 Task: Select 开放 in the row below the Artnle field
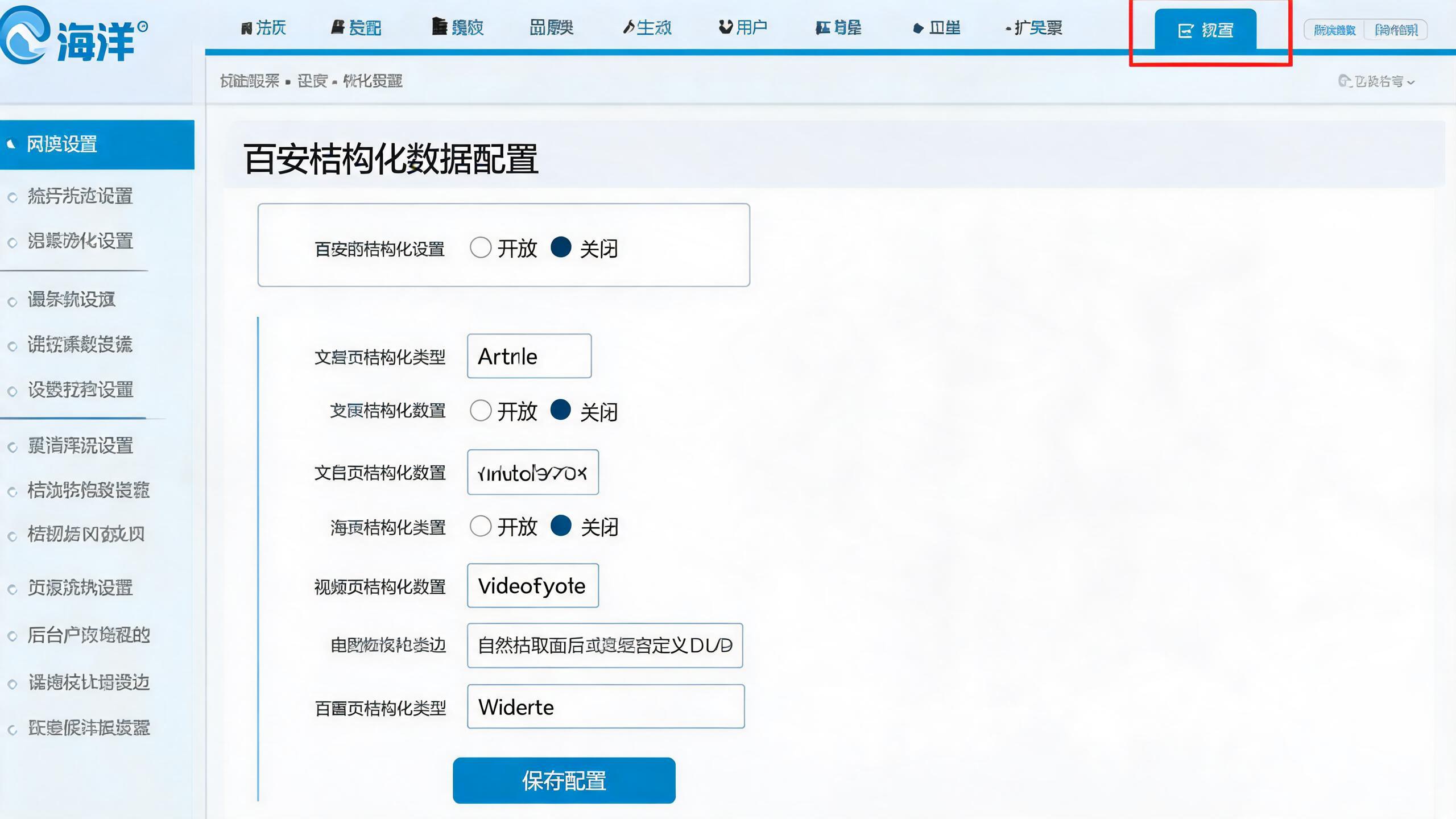(x=481, y=410)
